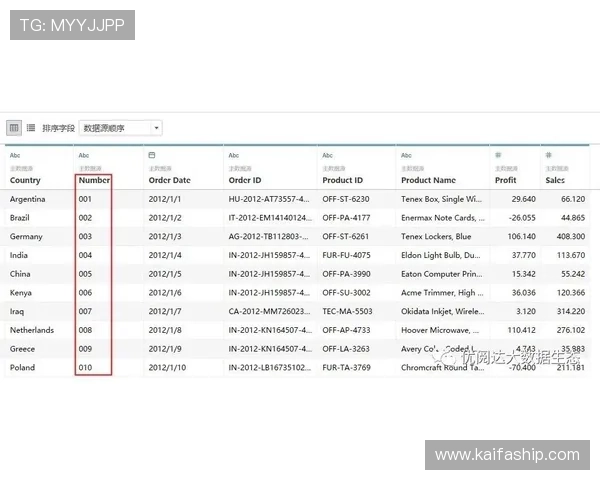Click Sales value 314.220
The image size is (600, 480).
[x=571, y=312]
